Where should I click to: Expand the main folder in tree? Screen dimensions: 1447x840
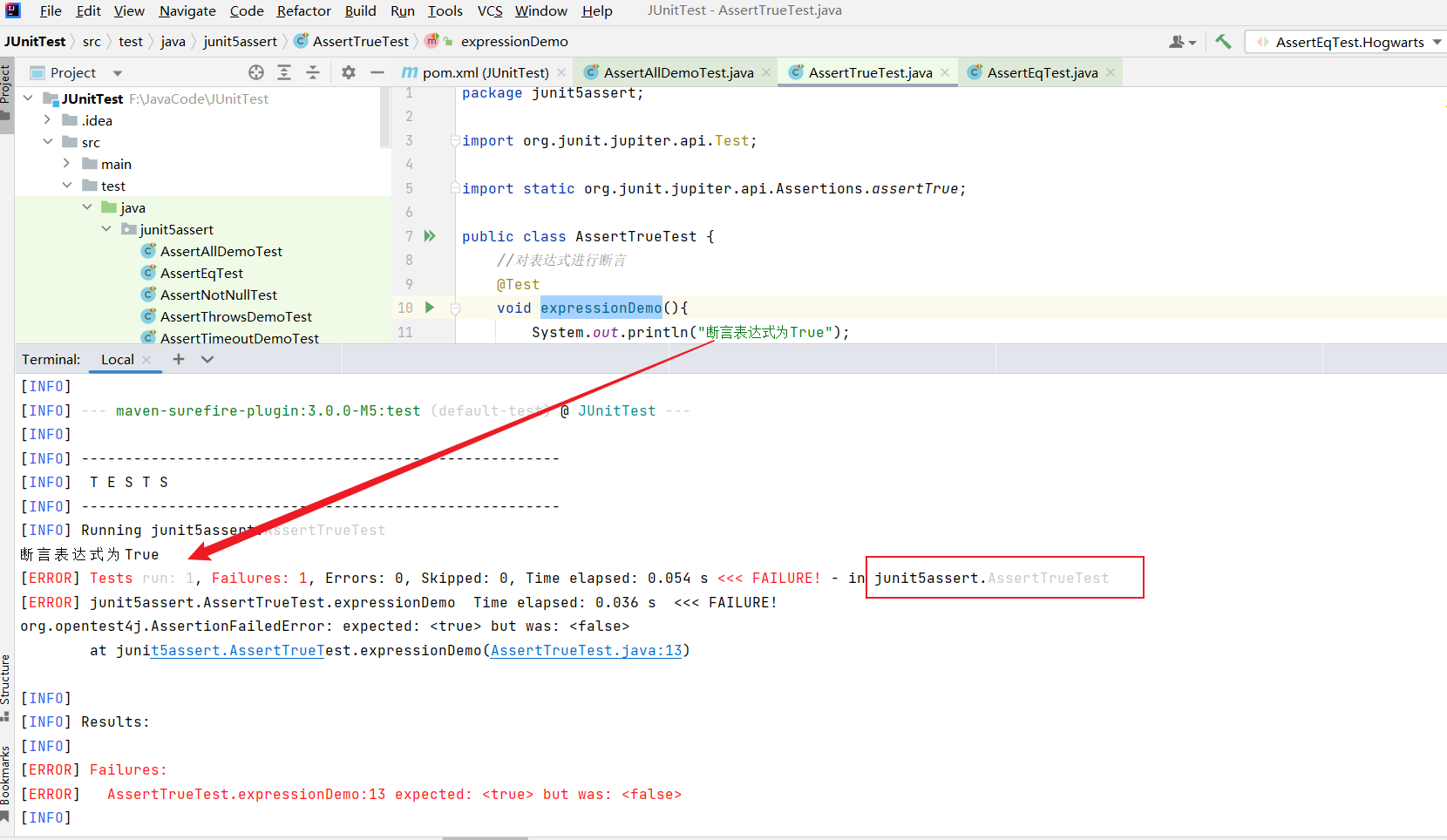(x=67, y=164)
